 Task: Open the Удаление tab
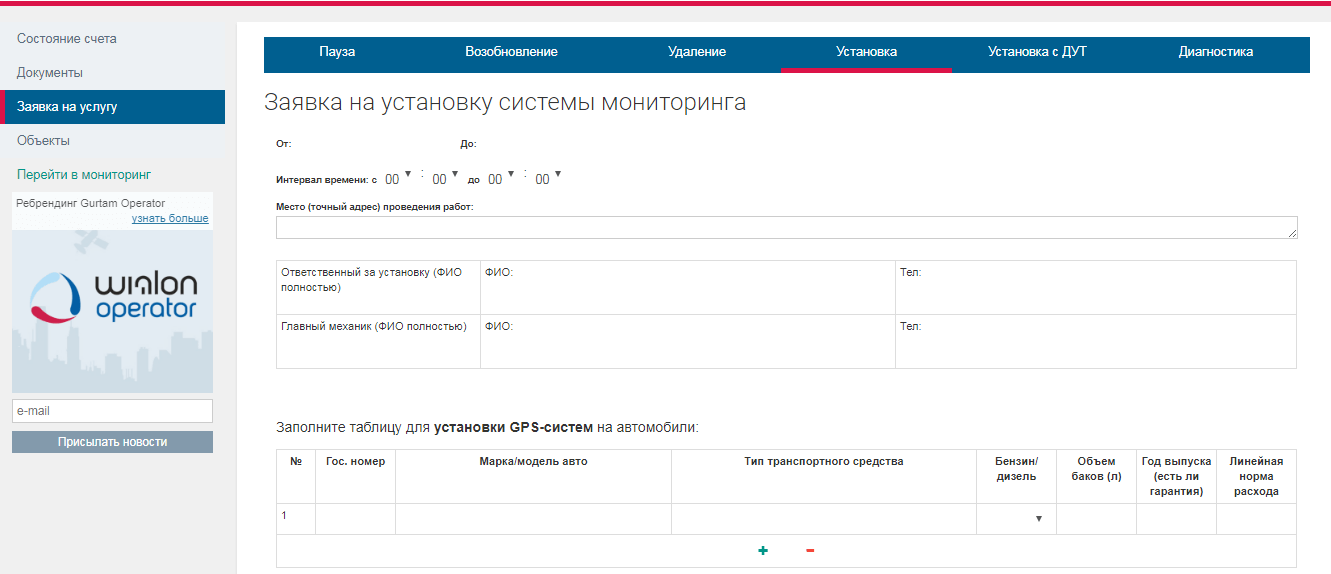(x=697, y=52)
